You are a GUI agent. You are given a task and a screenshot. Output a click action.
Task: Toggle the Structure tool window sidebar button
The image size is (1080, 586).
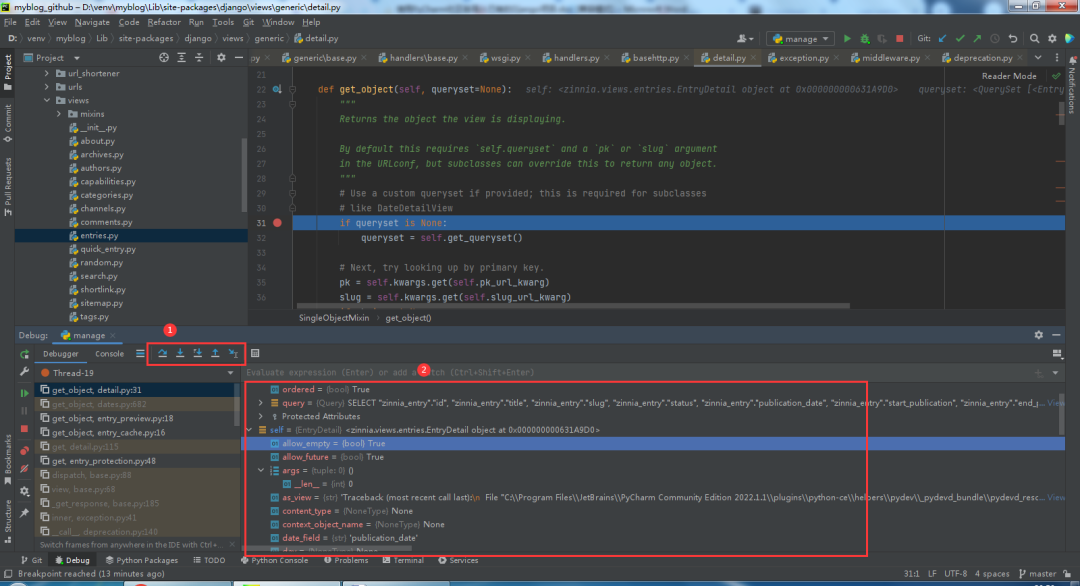[8, 522]
